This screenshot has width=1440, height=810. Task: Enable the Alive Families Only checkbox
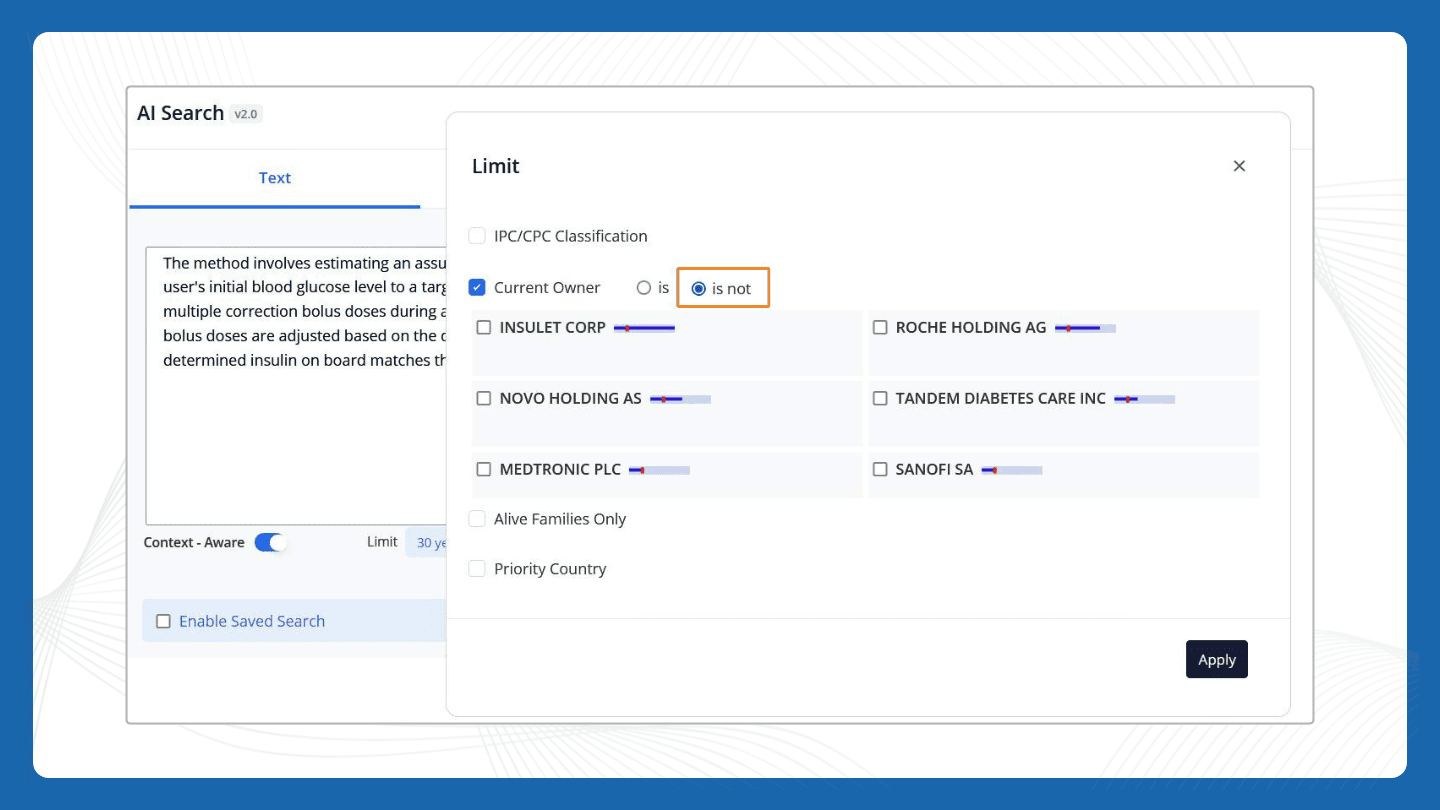[477, 519]
